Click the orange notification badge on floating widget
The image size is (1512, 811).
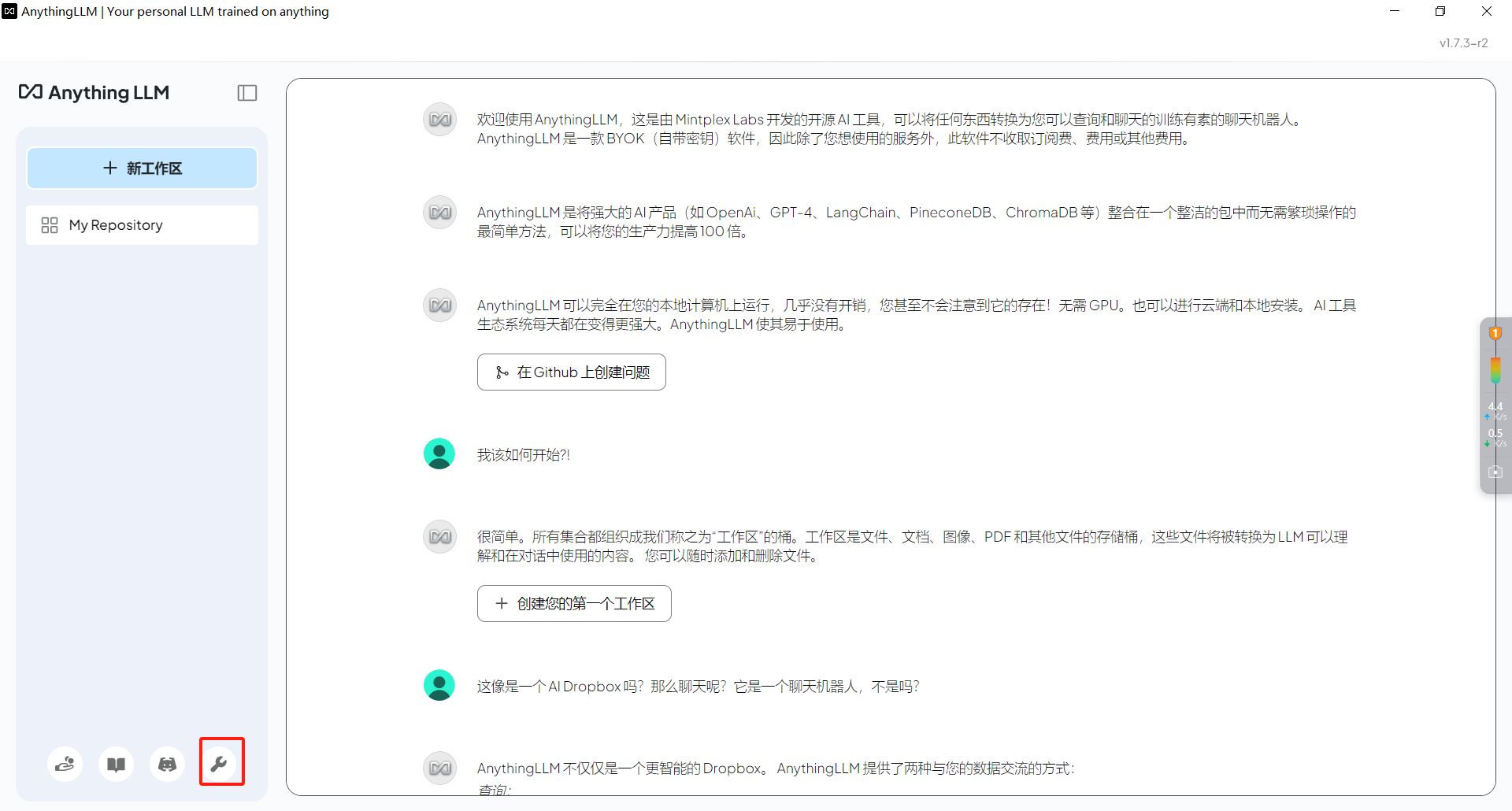coord(1495,333)
